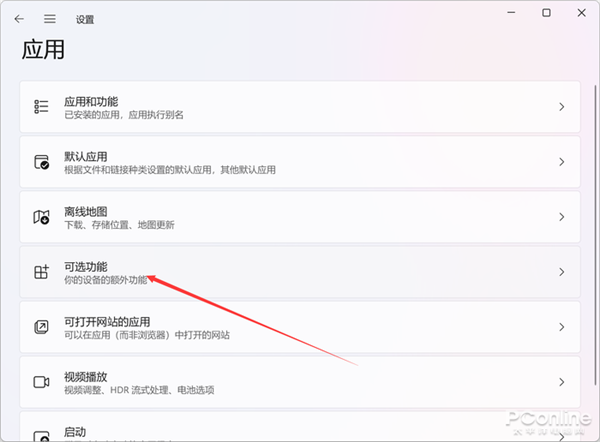Expand 默认应用 with its right chevron

click(x=562, y=162)
